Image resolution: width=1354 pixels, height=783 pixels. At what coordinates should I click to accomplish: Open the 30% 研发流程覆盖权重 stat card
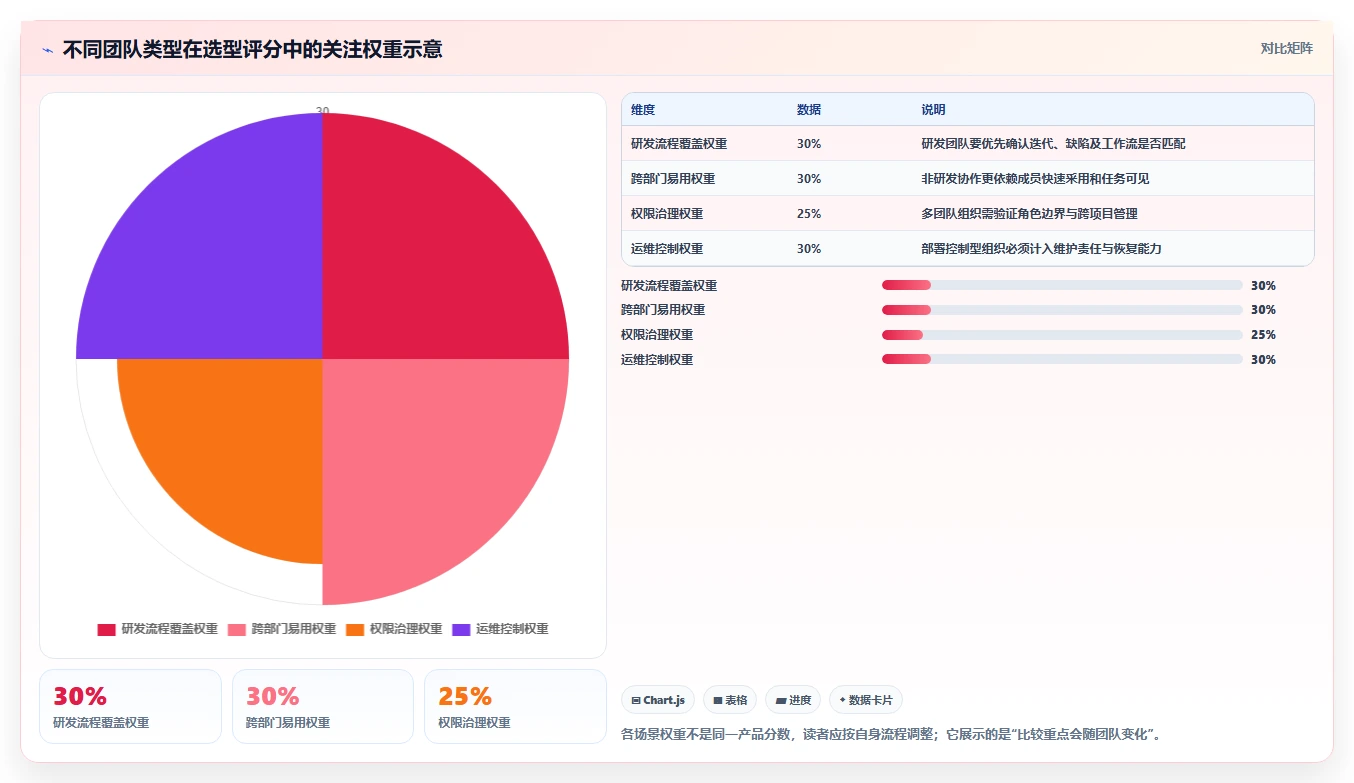click(x=130, y=707)
